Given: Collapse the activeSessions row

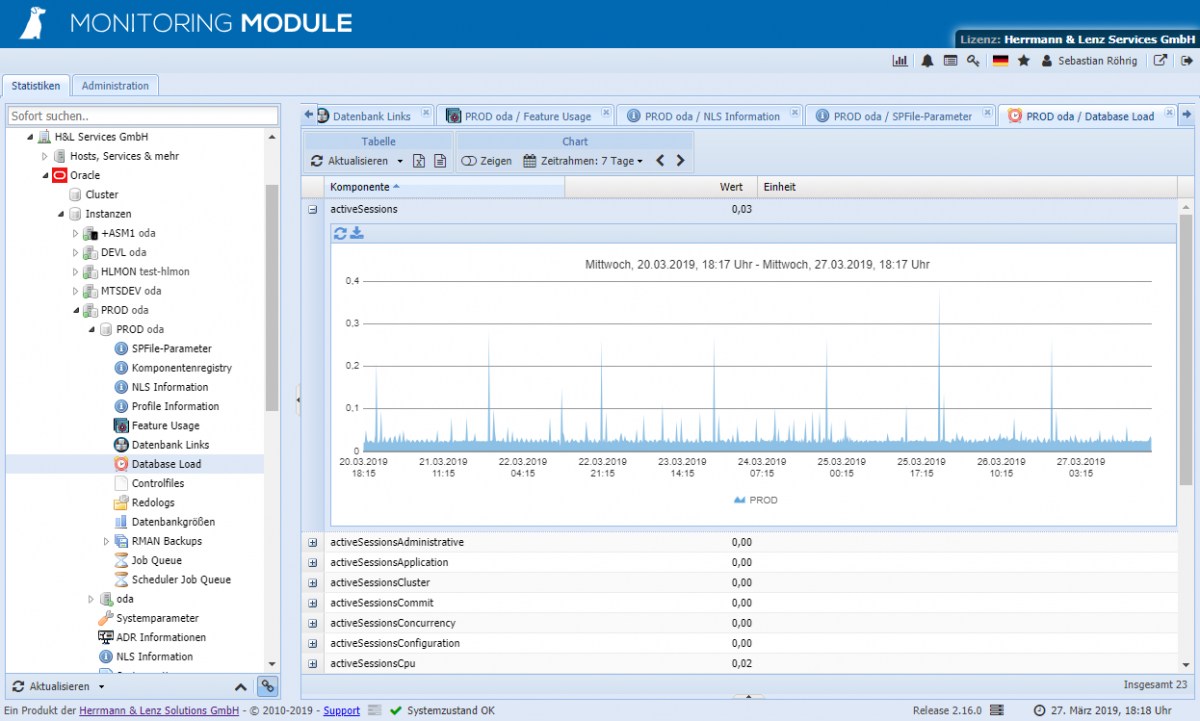Looking at the screenshot, I should [x=313, y=210].
